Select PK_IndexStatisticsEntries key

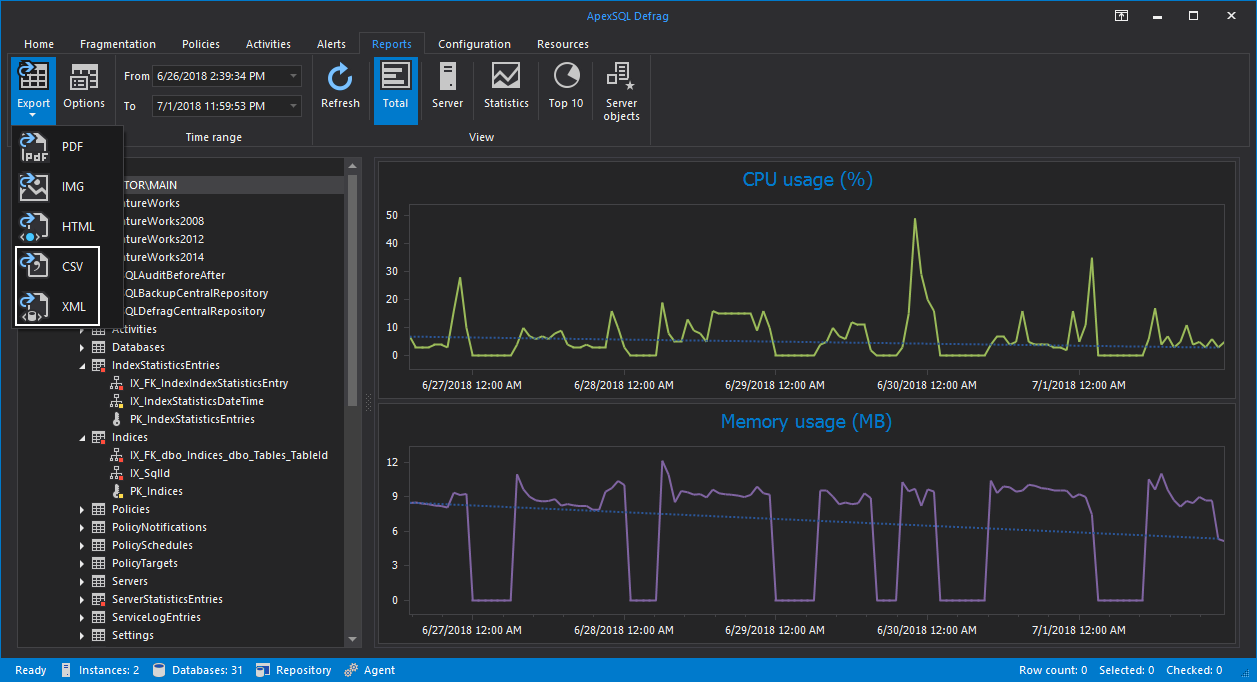[192, 419]
